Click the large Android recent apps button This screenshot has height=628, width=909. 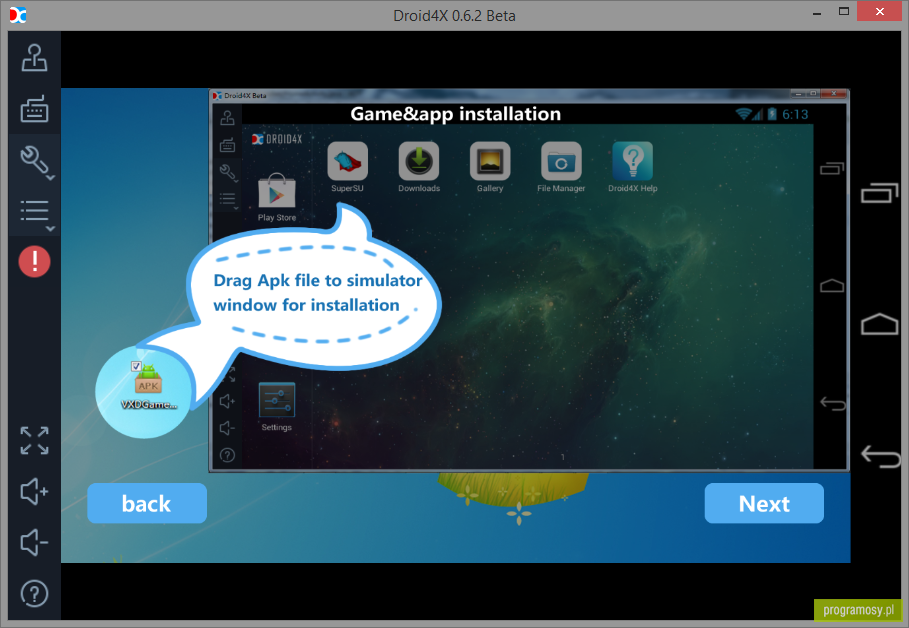pyautogui.click(x=879, y=193)
